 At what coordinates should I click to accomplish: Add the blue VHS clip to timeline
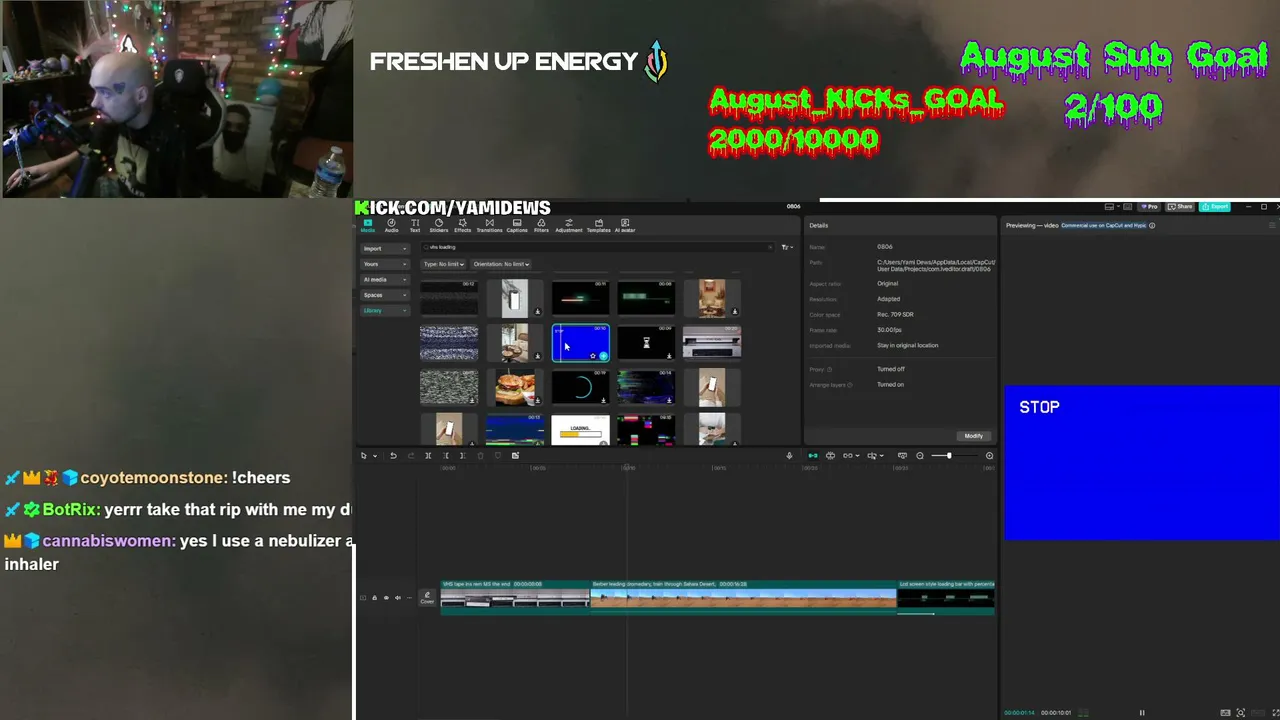point(603,356)
